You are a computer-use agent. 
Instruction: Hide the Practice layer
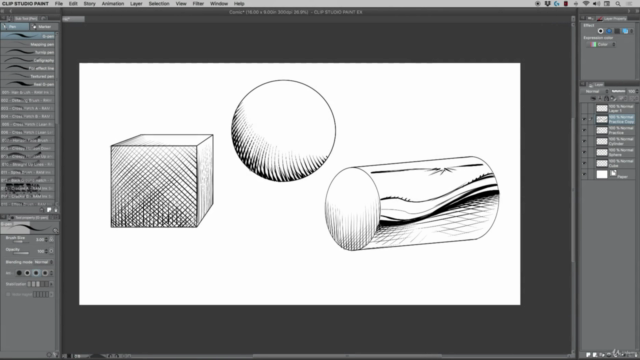click(x=584, y=130)
